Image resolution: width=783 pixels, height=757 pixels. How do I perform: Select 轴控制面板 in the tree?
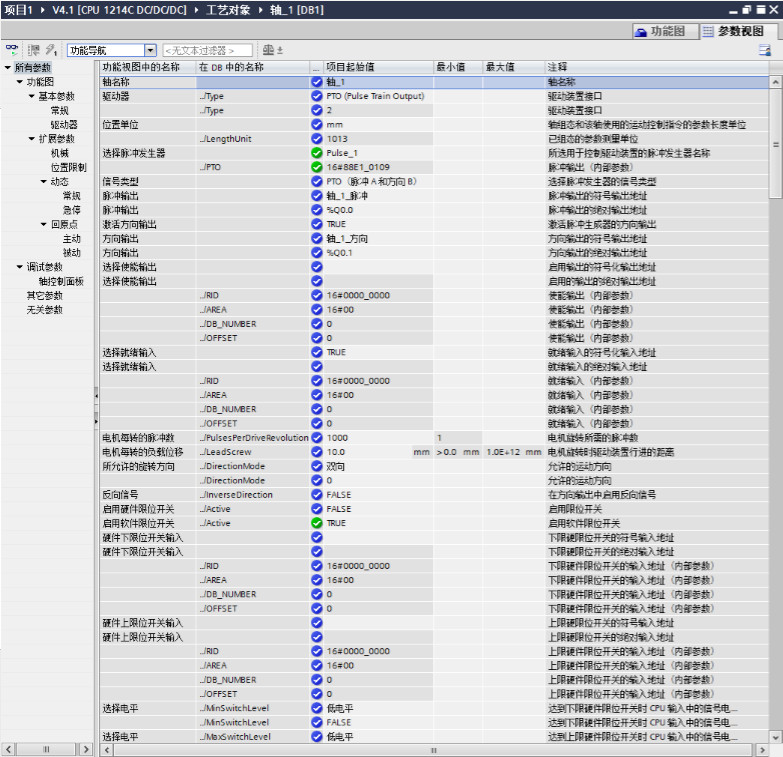tap(61, 281)
